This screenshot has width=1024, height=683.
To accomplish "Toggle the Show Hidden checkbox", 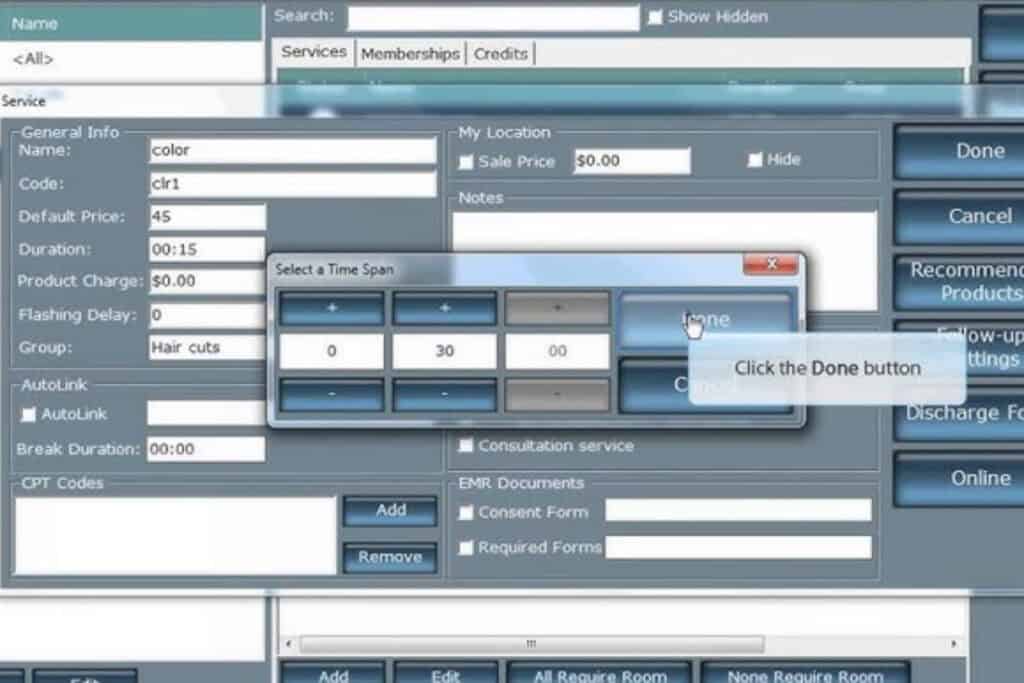I will [655, 17].
